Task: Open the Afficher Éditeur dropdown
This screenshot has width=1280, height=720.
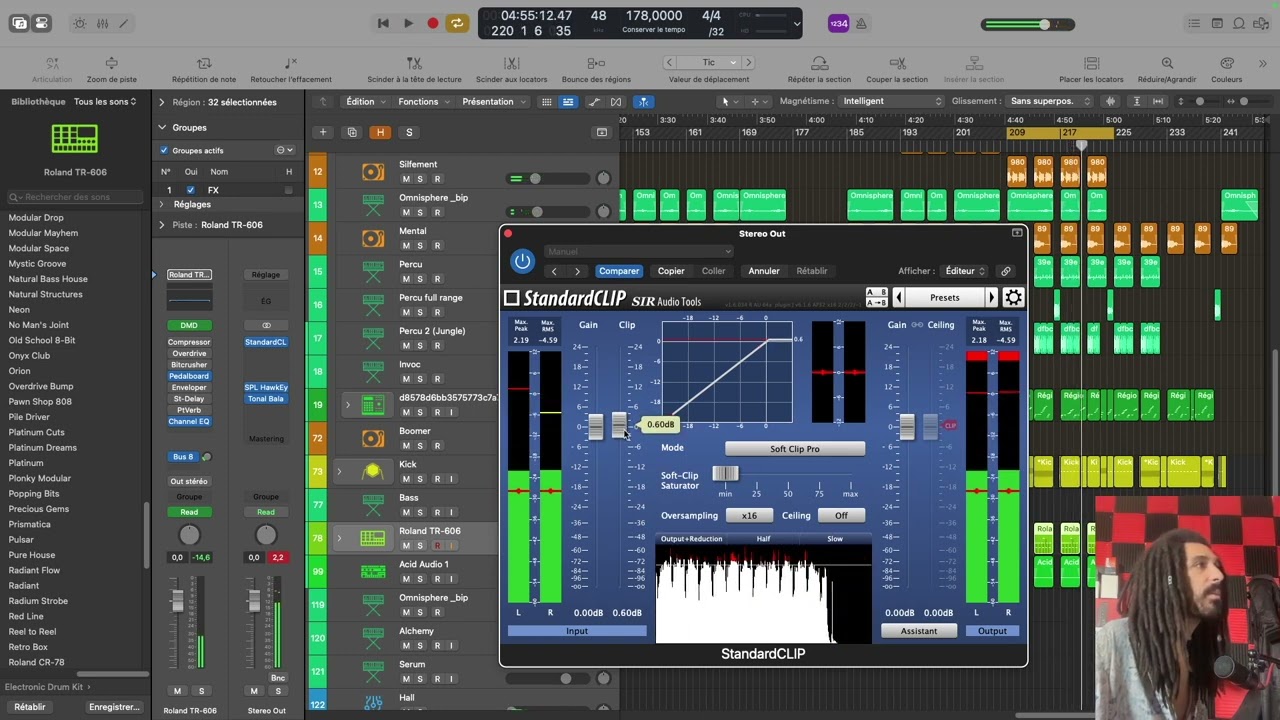Action: 965,271
